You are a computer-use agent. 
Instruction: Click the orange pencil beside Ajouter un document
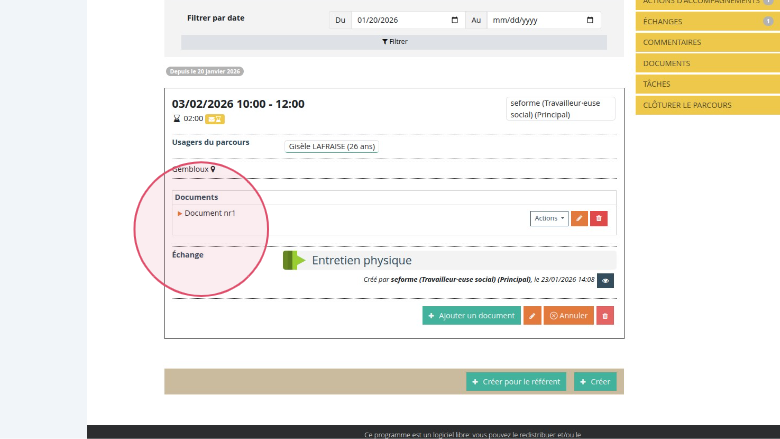[532, 316]
